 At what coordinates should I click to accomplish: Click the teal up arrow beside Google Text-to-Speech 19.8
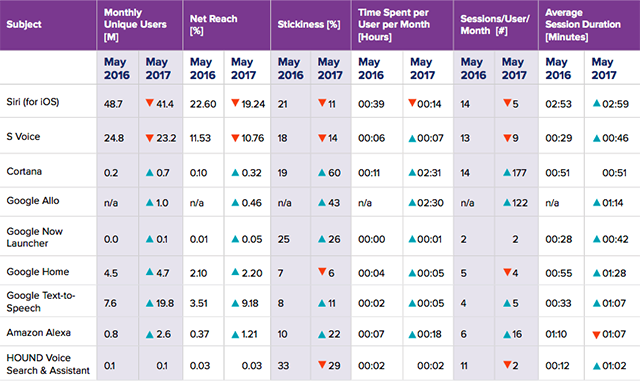[x=150, y=303]
